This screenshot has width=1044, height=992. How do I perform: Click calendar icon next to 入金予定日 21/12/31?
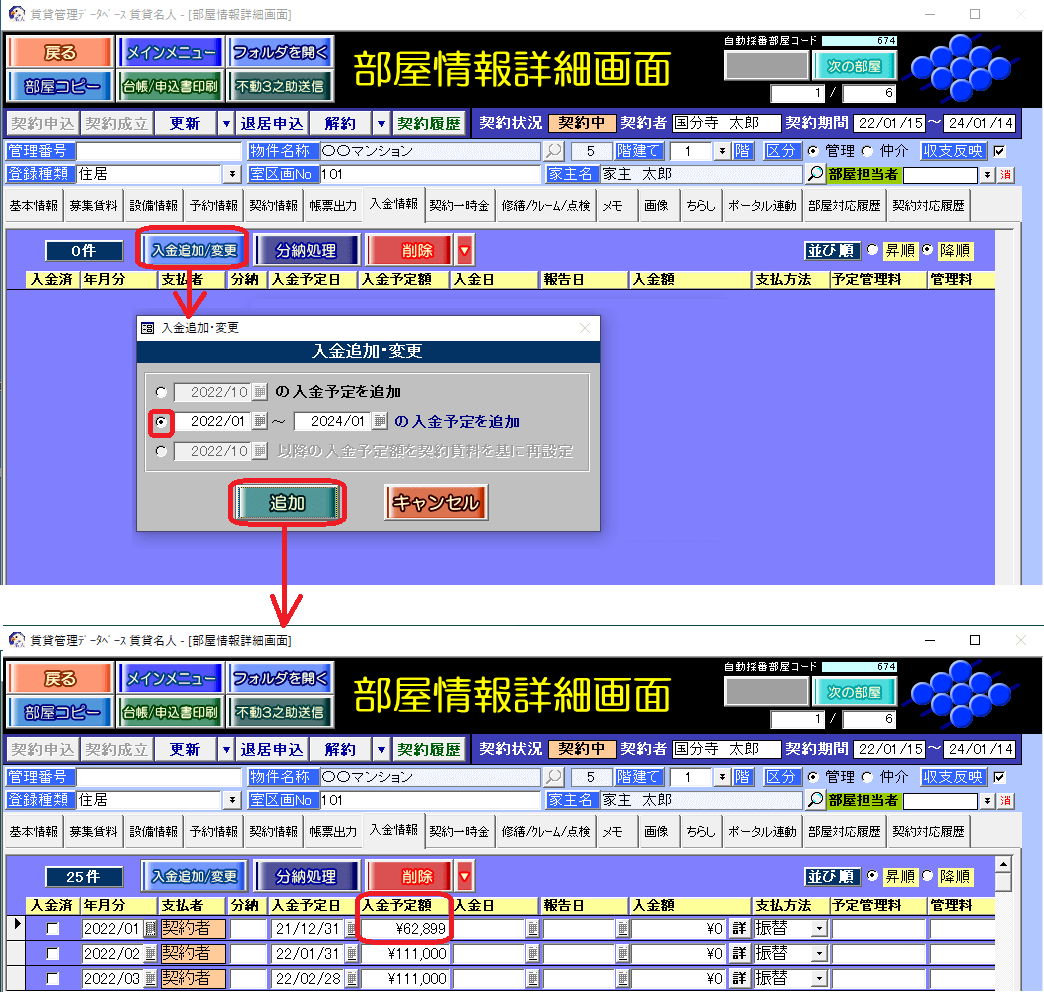click(x=351, y=928)
